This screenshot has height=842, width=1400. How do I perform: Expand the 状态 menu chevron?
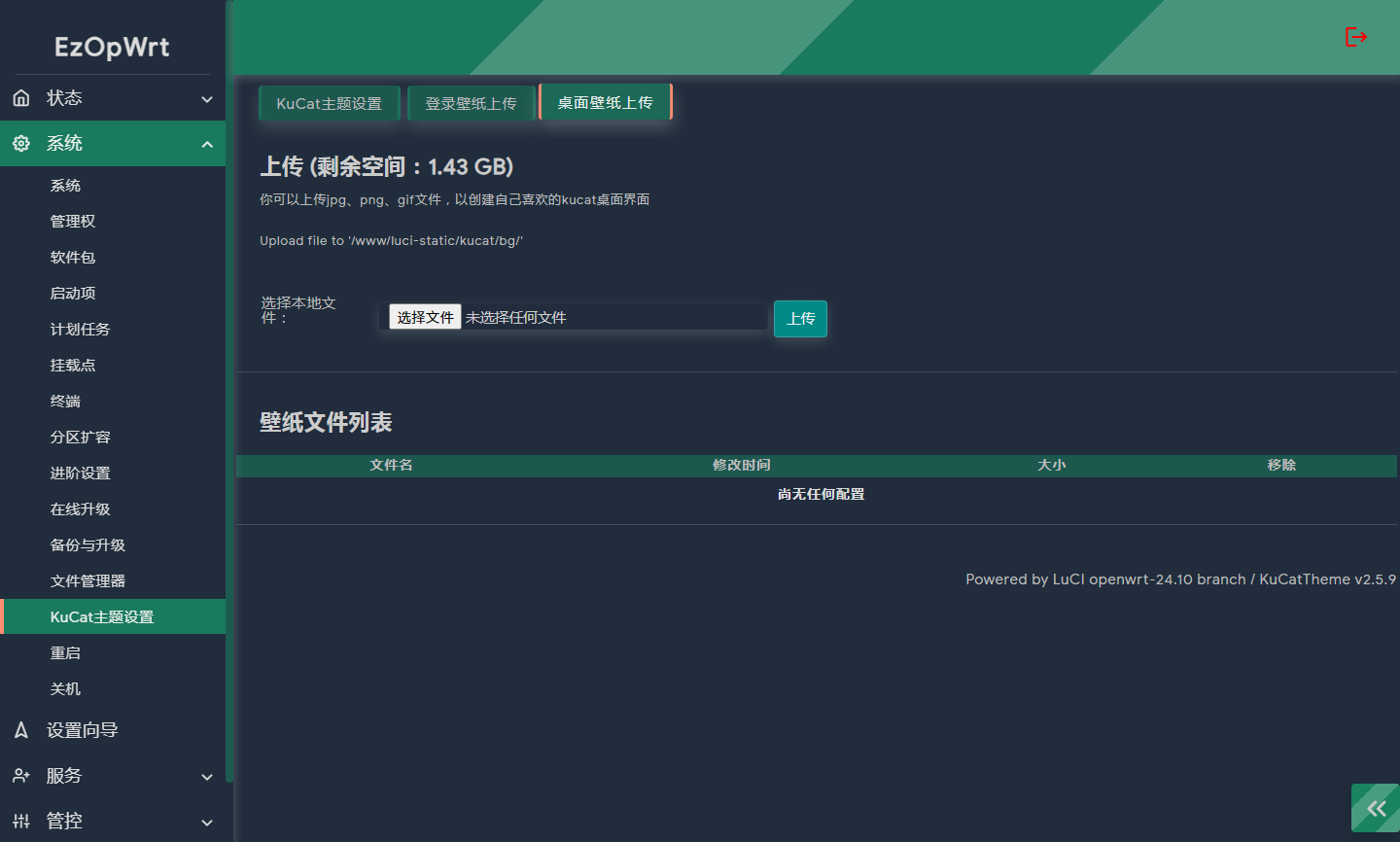(207, 99)
